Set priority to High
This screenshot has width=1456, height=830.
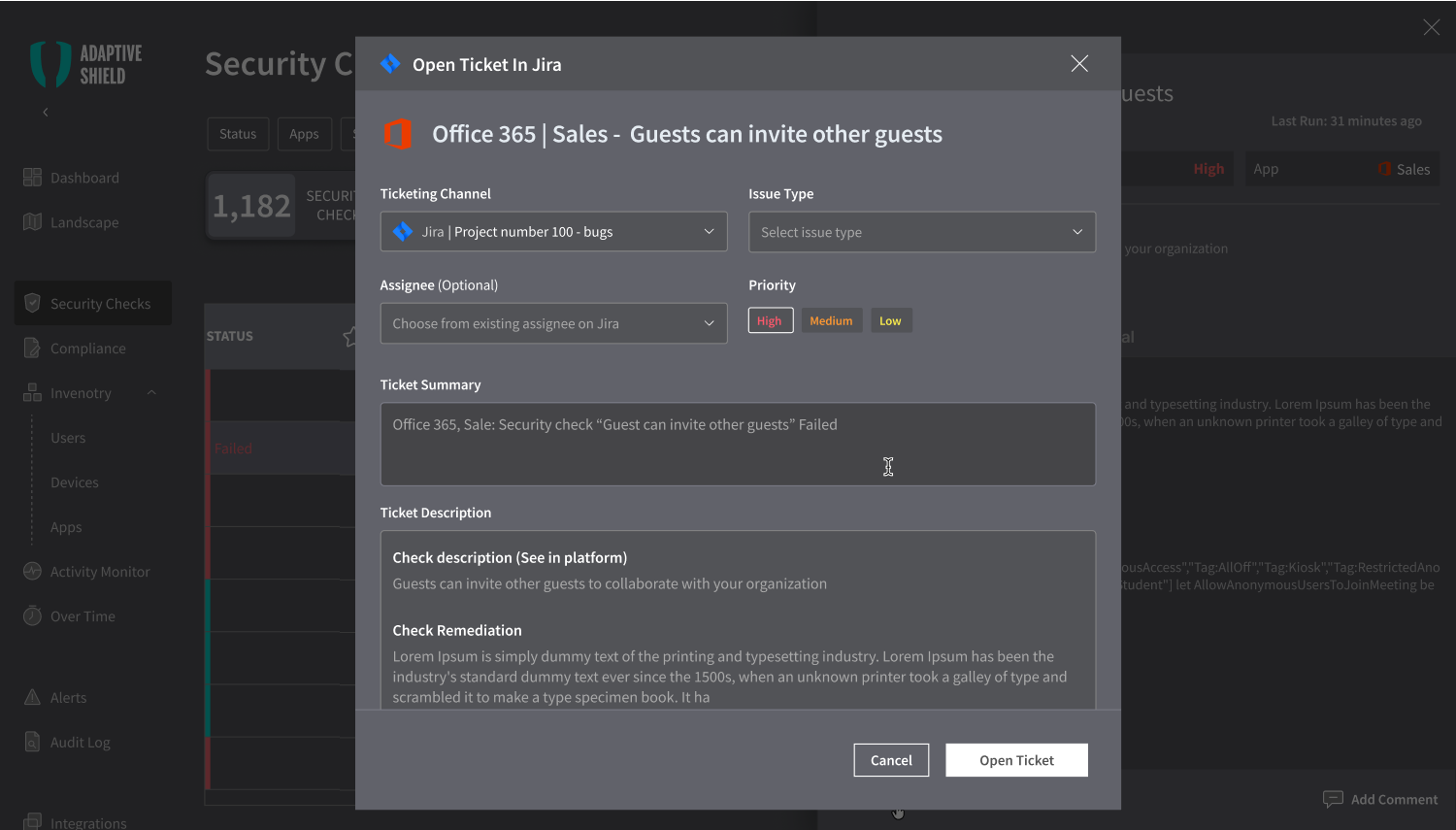771,320
